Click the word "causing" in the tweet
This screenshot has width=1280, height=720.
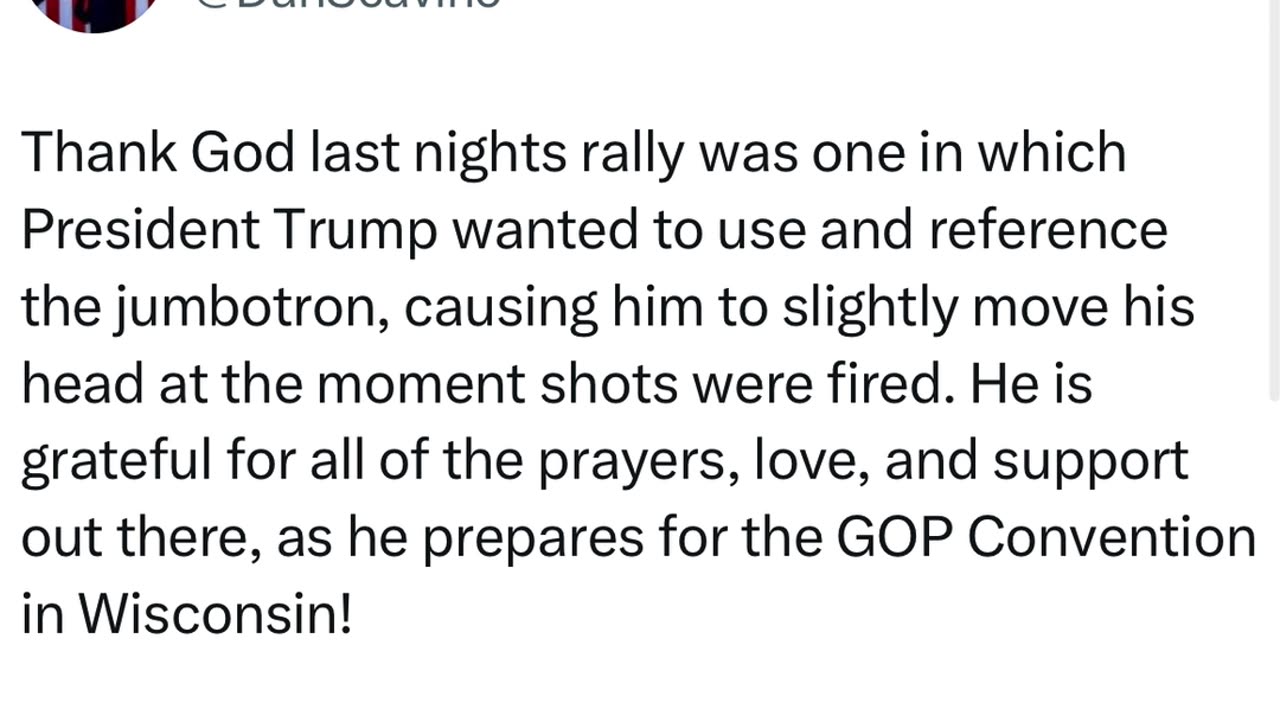[500, 308]
